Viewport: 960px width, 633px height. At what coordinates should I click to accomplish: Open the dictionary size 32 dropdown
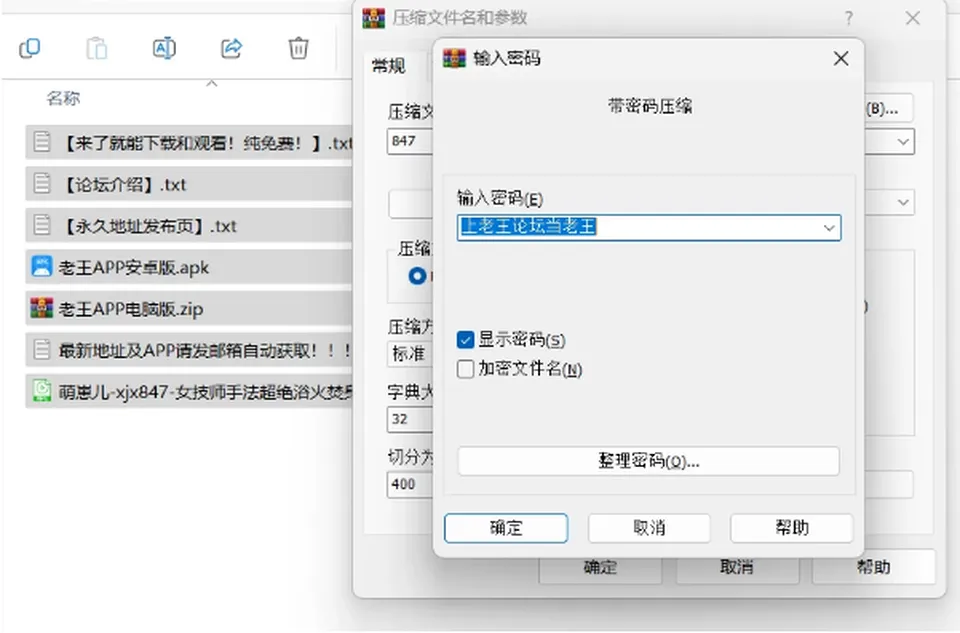[409, 419]
